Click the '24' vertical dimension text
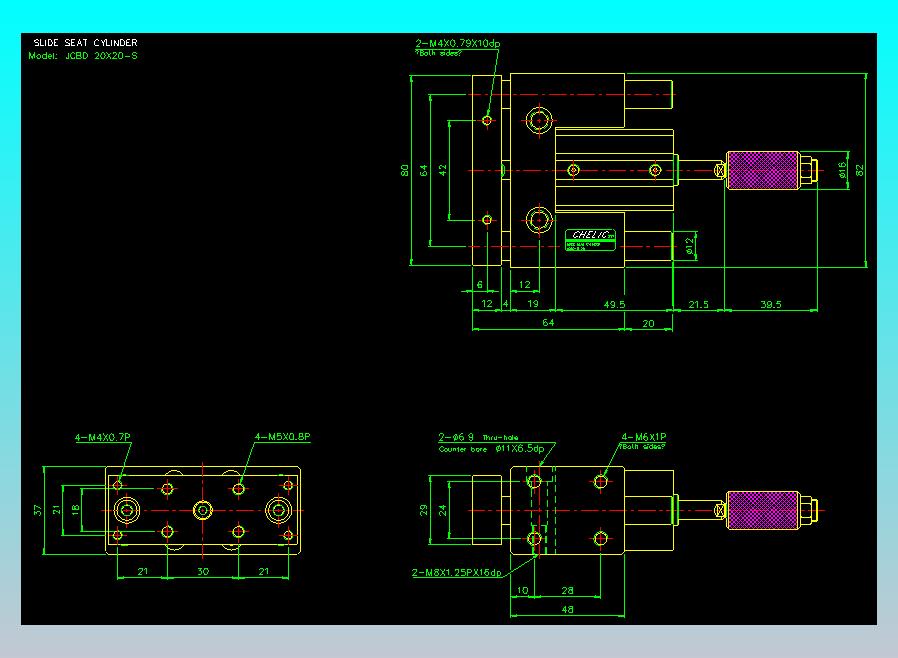 coord(443,510)
